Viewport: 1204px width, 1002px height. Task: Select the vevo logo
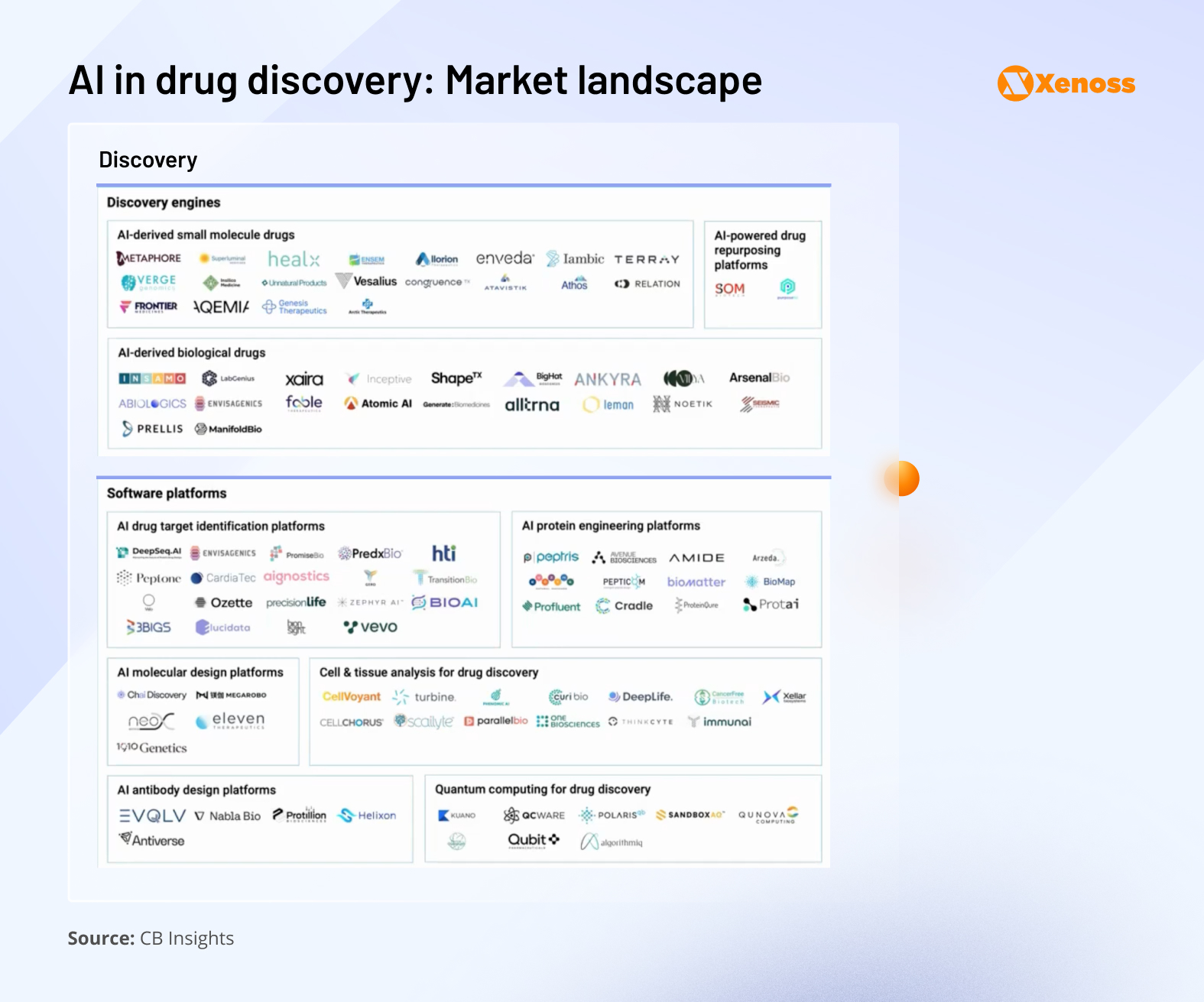(371, 627)
